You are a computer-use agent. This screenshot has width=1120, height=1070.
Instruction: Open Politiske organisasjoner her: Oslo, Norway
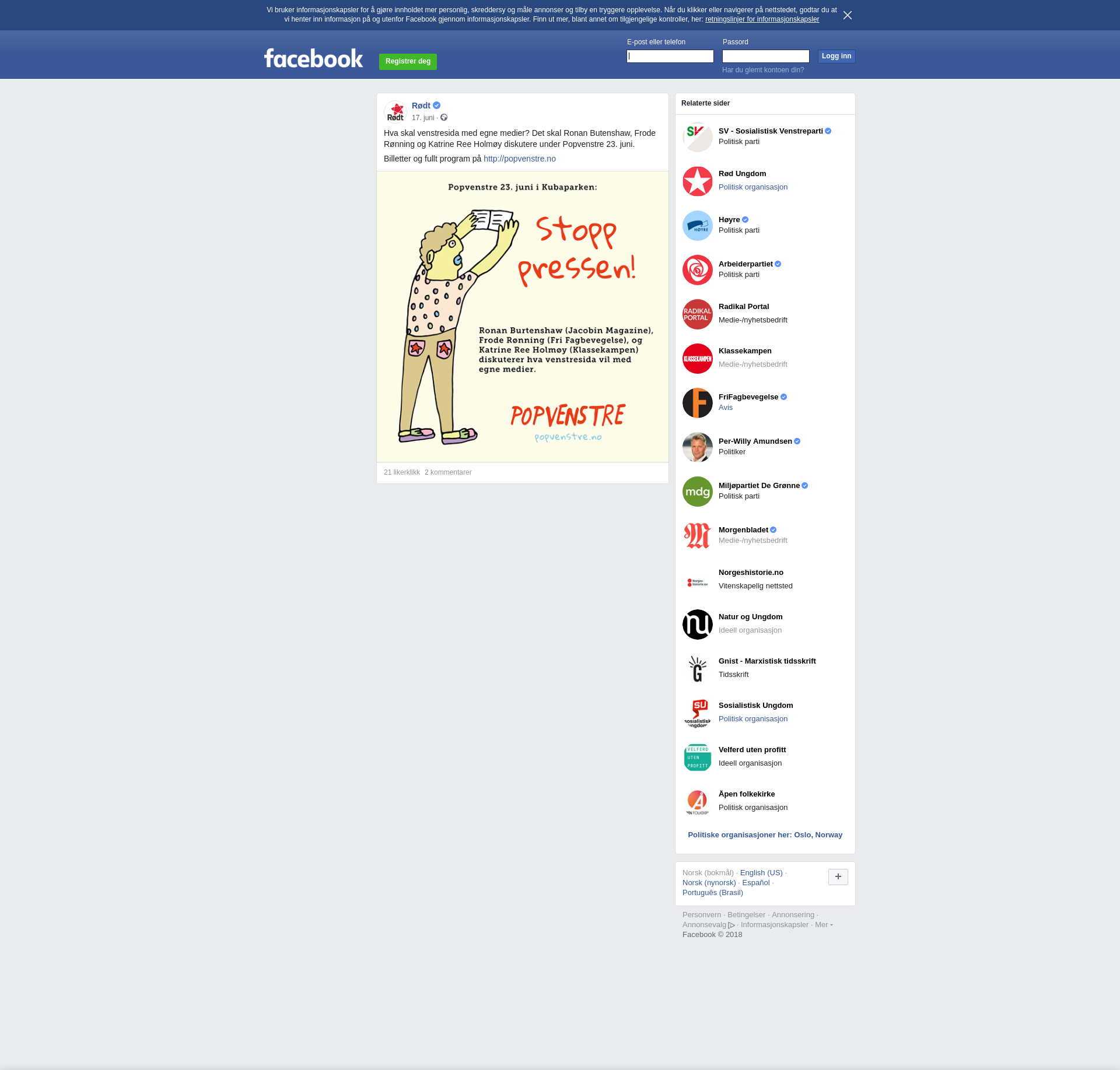click(765, 835)
